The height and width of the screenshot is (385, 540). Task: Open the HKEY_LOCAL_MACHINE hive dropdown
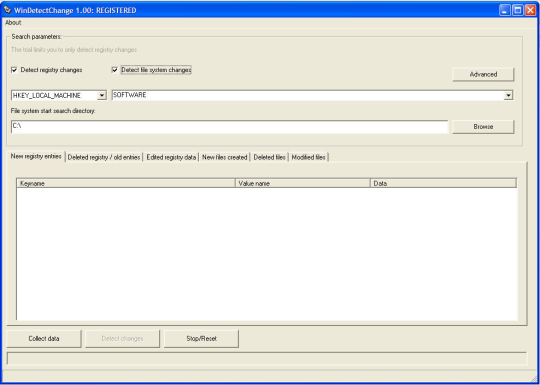[x=102, y=95]
